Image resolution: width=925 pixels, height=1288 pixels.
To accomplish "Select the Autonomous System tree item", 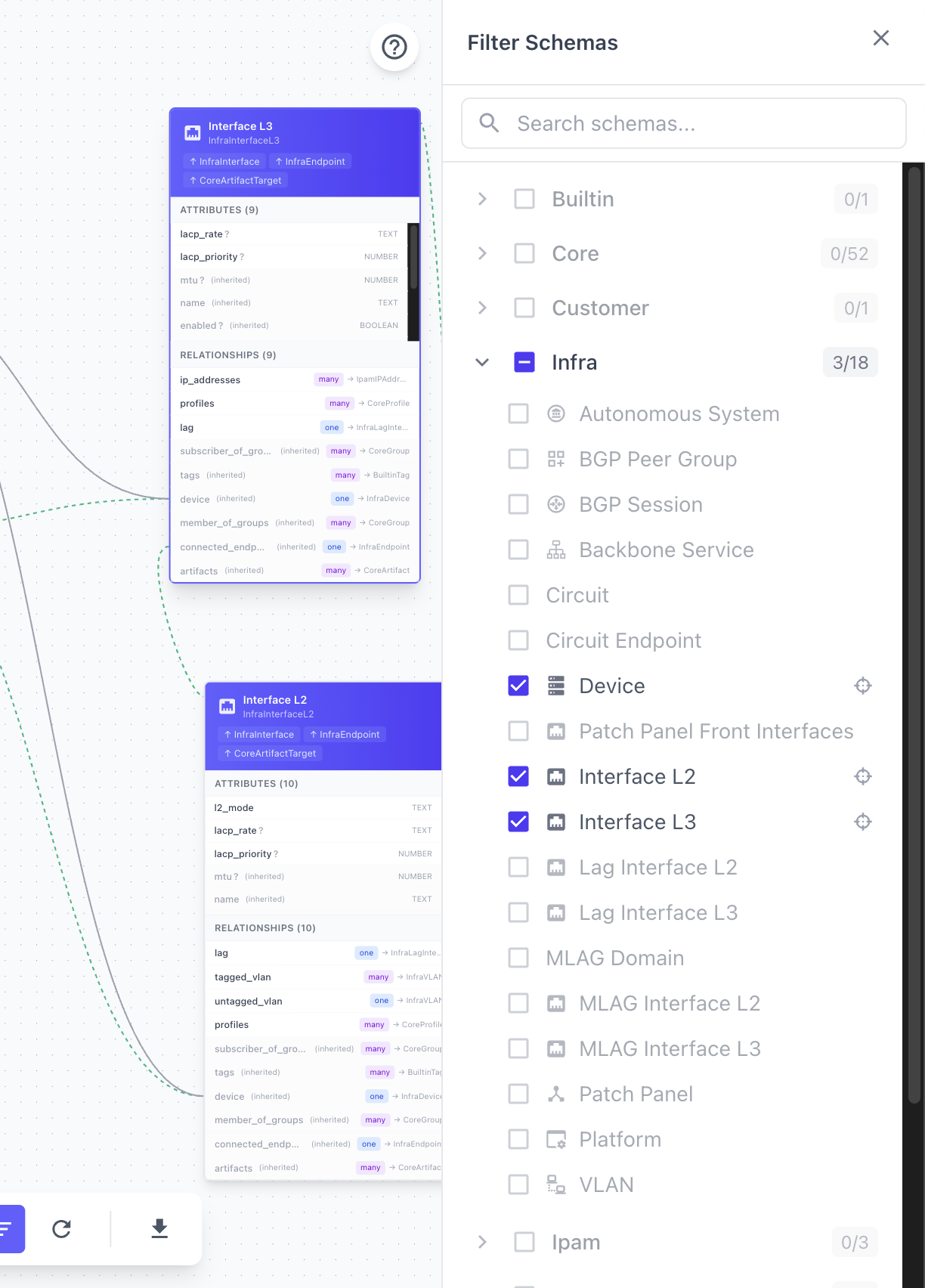I will pyautogui.click(x=679, y=414).
